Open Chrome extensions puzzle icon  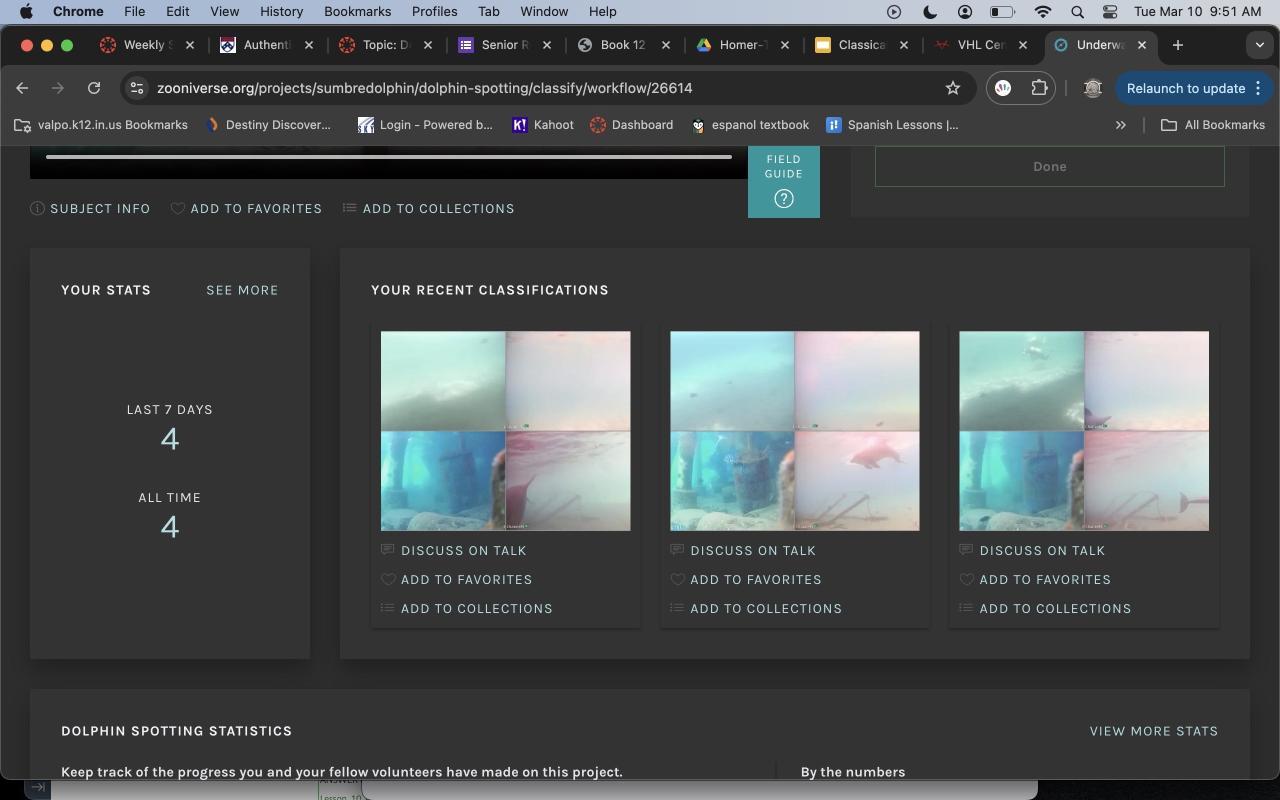[1039, 88]
